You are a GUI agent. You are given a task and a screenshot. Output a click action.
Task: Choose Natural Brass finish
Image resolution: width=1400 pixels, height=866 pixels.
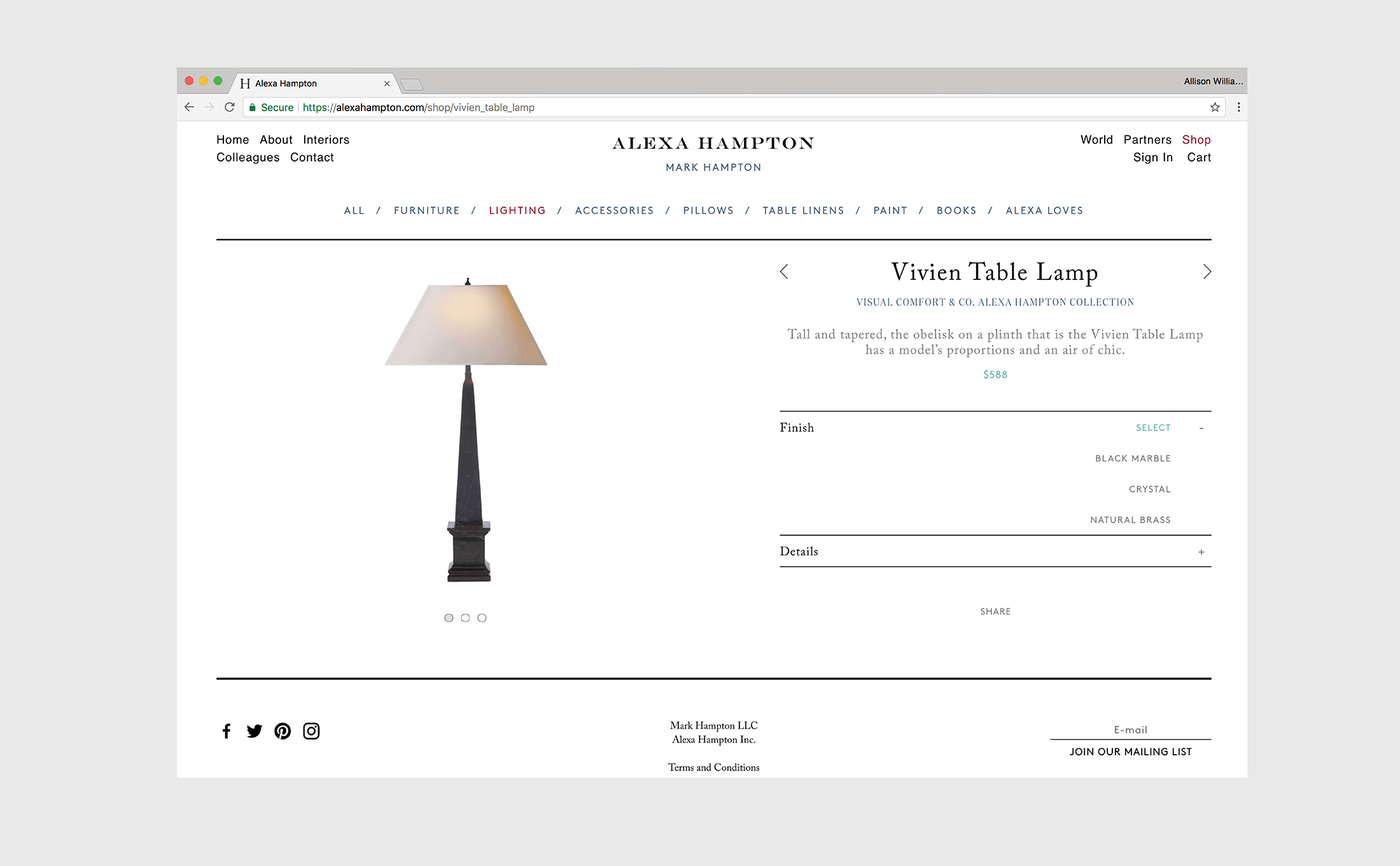1130,520
